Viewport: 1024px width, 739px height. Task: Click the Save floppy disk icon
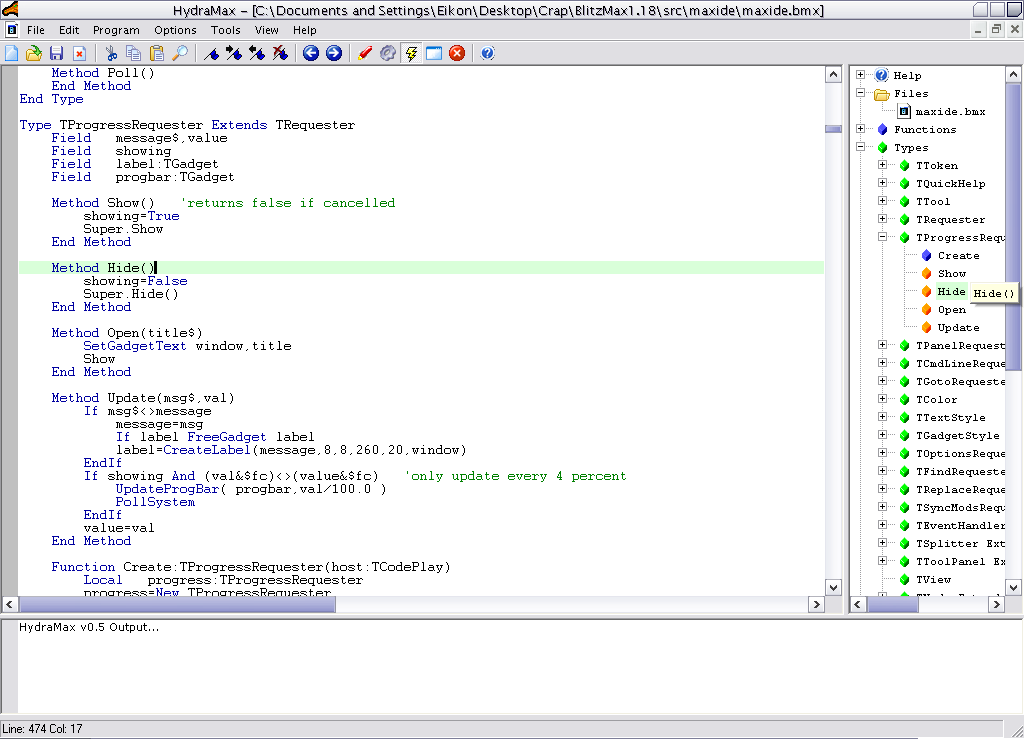(x=56, y=53)
